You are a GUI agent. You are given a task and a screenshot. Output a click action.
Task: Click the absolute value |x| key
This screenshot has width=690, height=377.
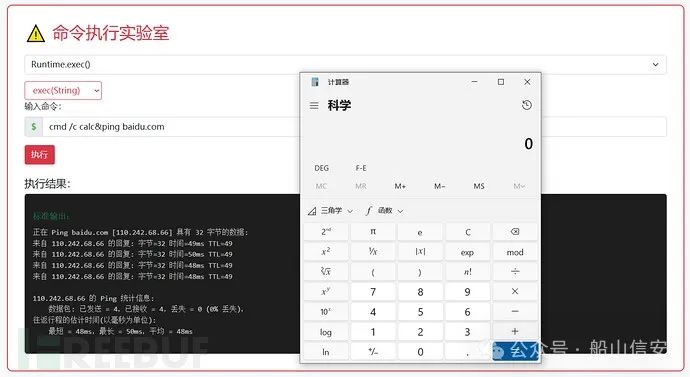coord(420,252)
